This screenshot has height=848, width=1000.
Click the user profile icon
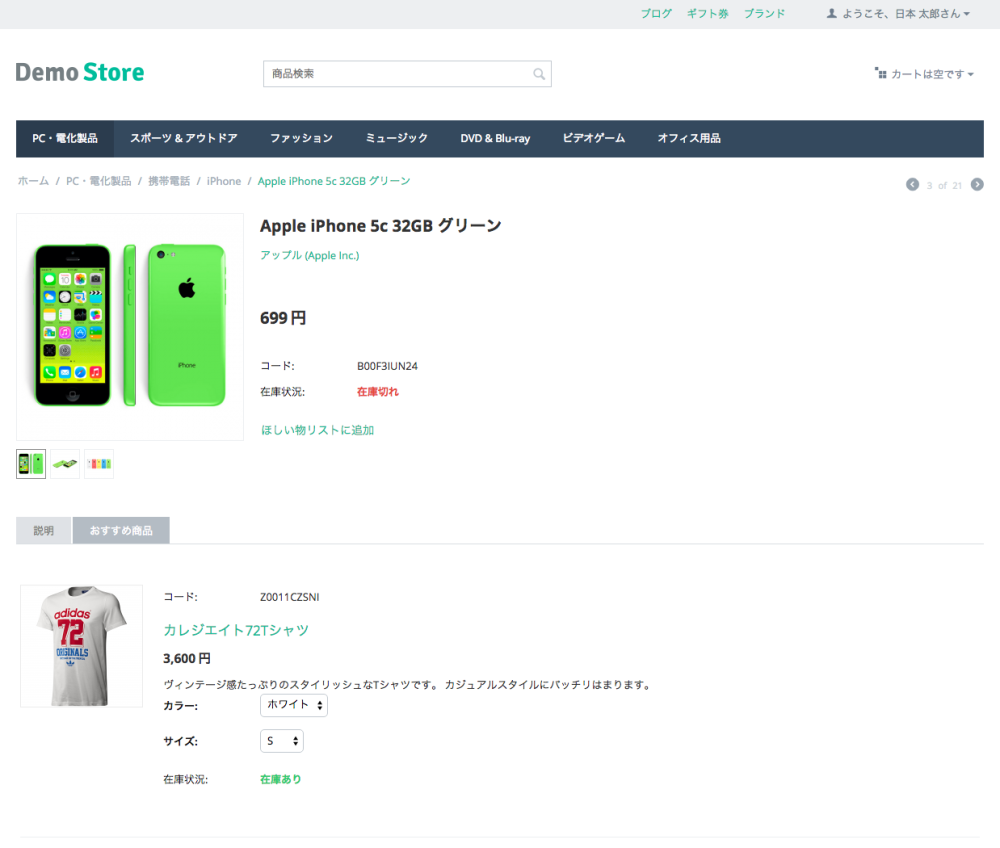coord(832,13)
